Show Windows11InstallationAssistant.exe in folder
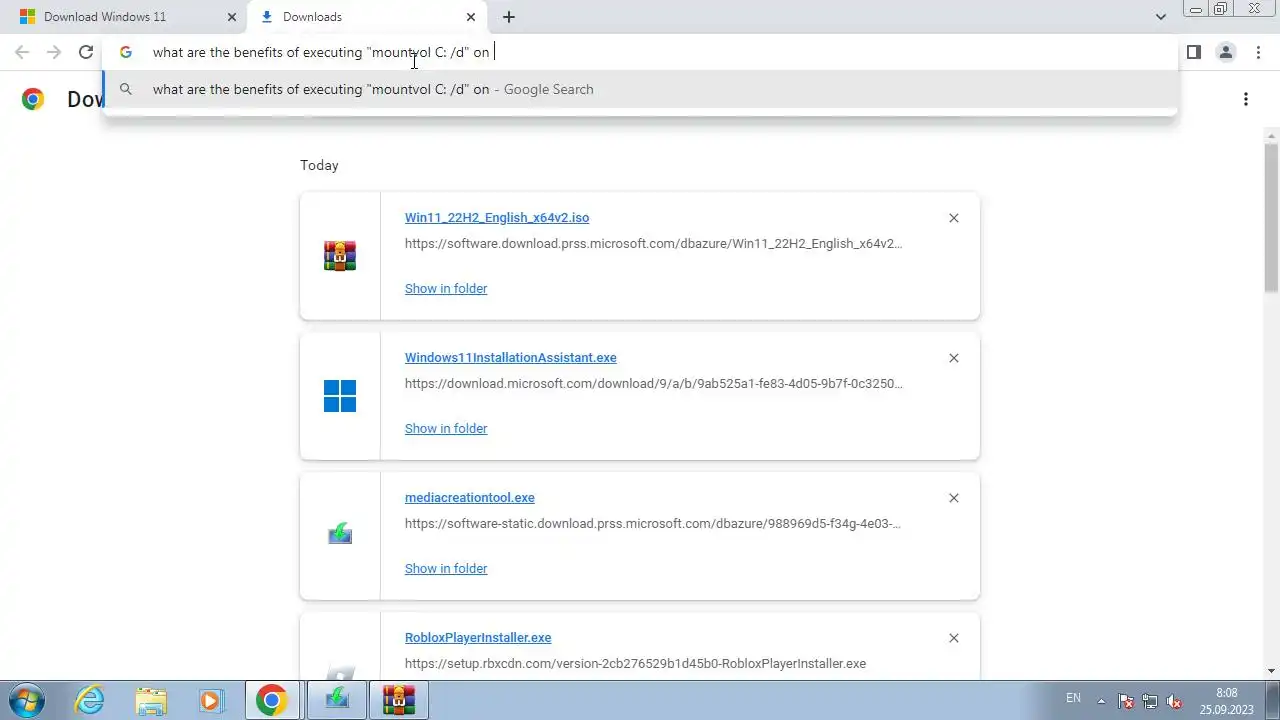 446,428
